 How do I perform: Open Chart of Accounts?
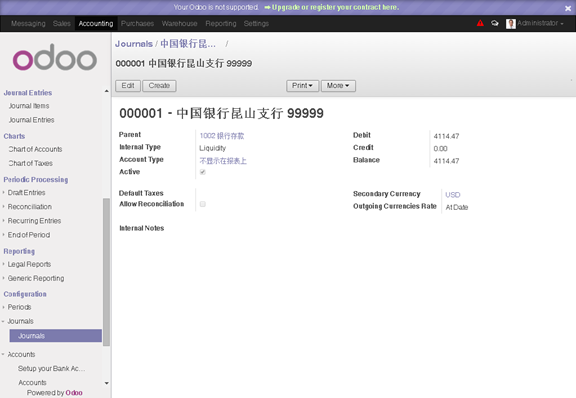pos(35,149)
